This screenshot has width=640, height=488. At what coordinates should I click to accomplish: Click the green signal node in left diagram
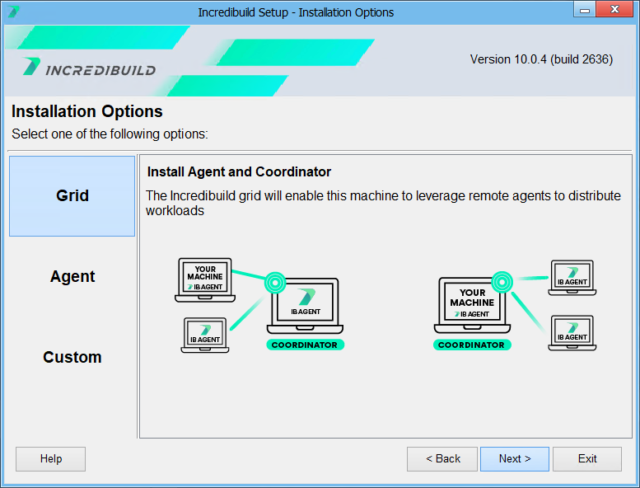click(273, 282)
